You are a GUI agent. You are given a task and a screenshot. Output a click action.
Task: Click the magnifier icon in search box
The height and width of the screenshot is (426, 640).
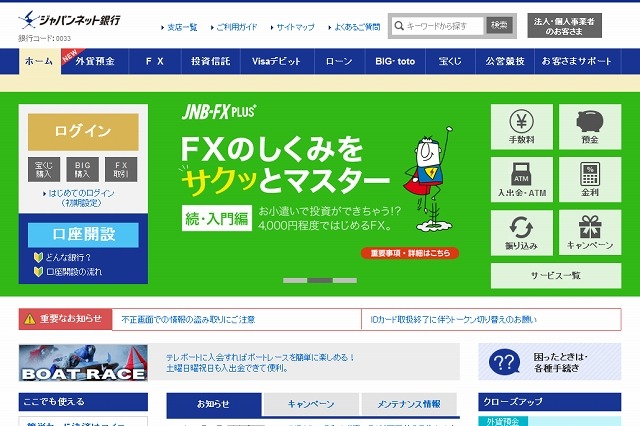click(399, 26)
